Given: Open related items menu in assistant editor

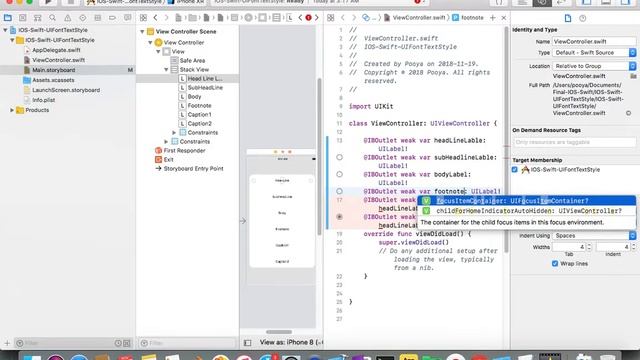Looking at the screenshot, I should tap(331, 18).
